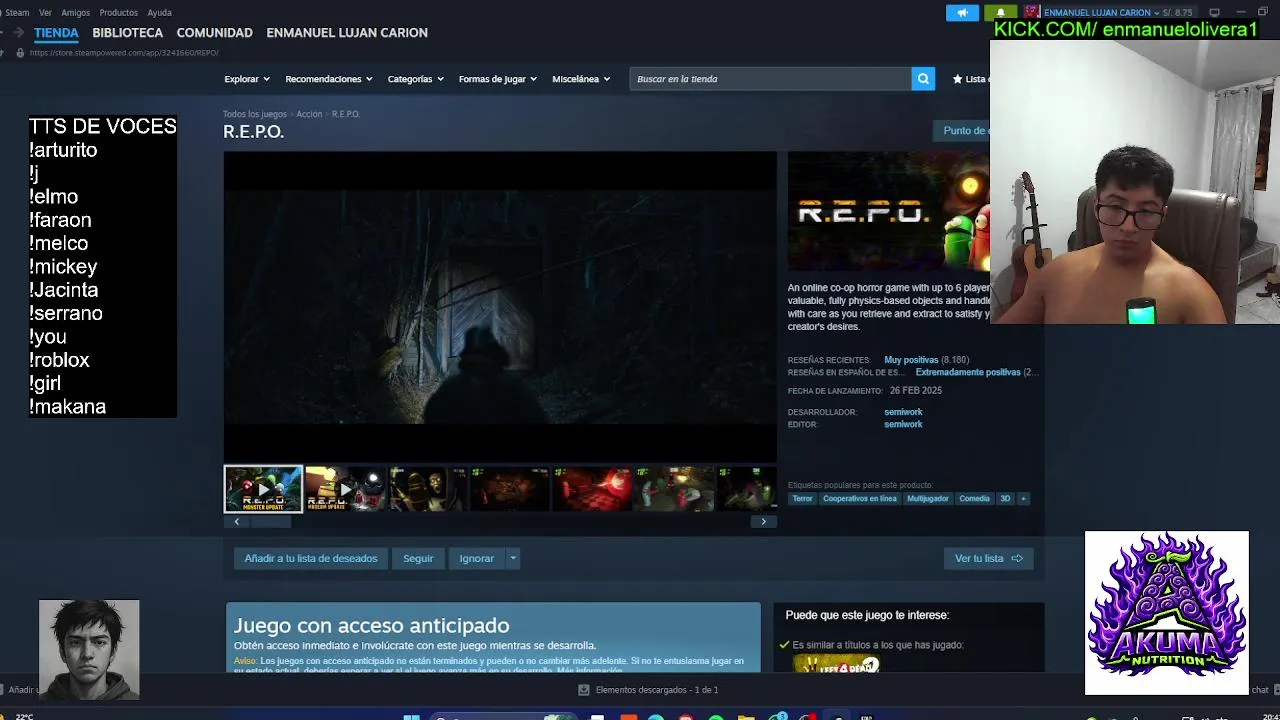This screenshot has height=720, width=1280.
Task: Open ENMANUEL LUJAN CARION profile tab
Action: coord(347,33)
